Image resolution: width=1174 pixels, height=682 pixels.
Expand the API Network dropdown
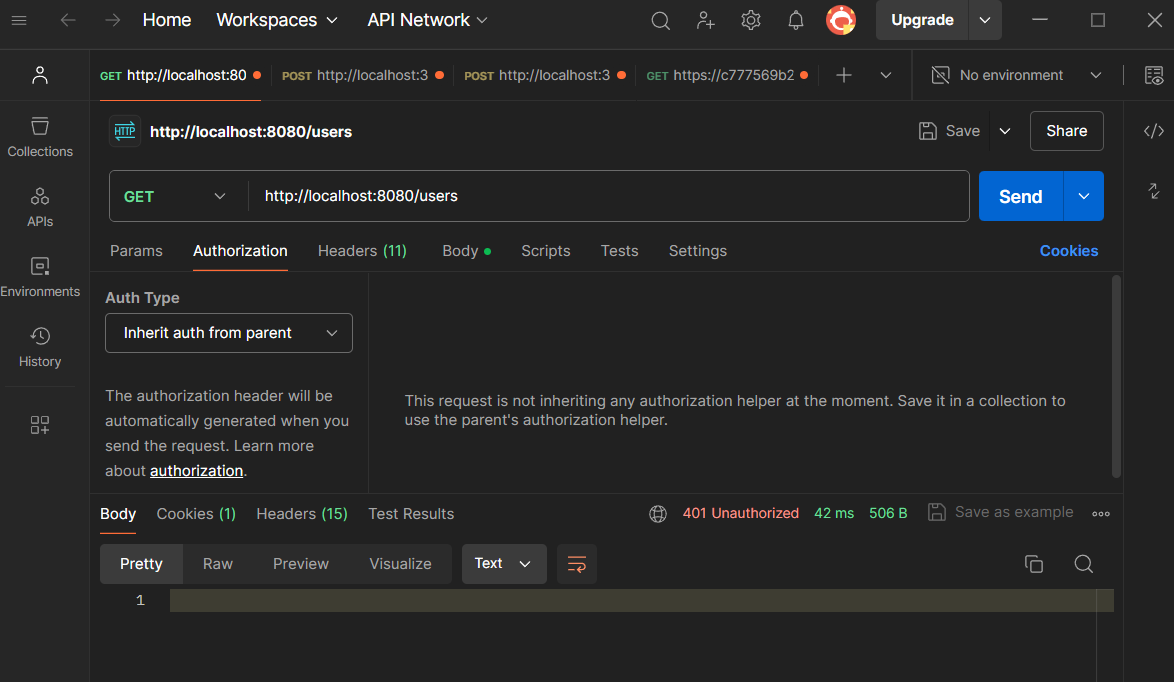coord(427,20)
